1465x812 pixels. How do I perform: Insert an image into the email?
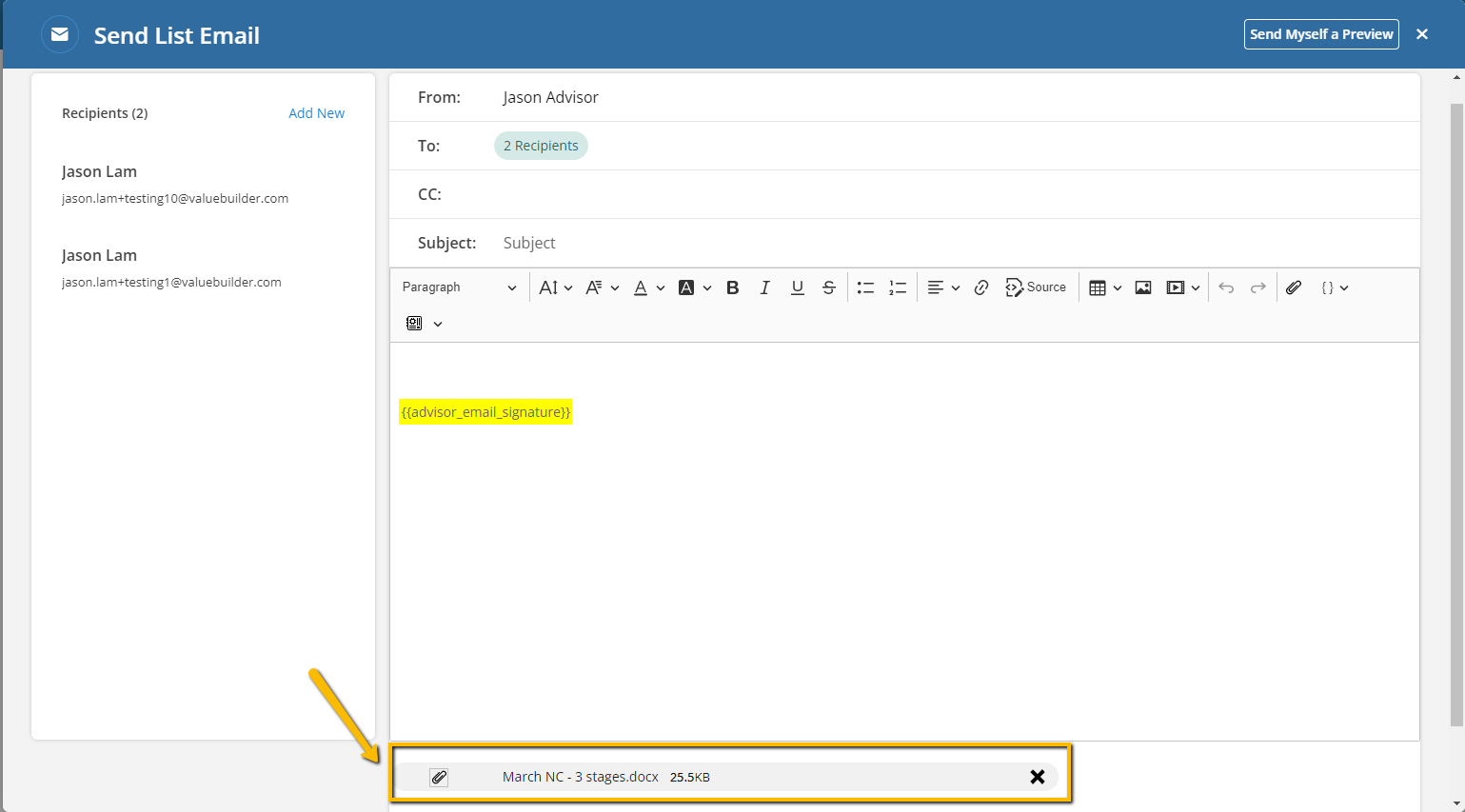pos(1143,287)
